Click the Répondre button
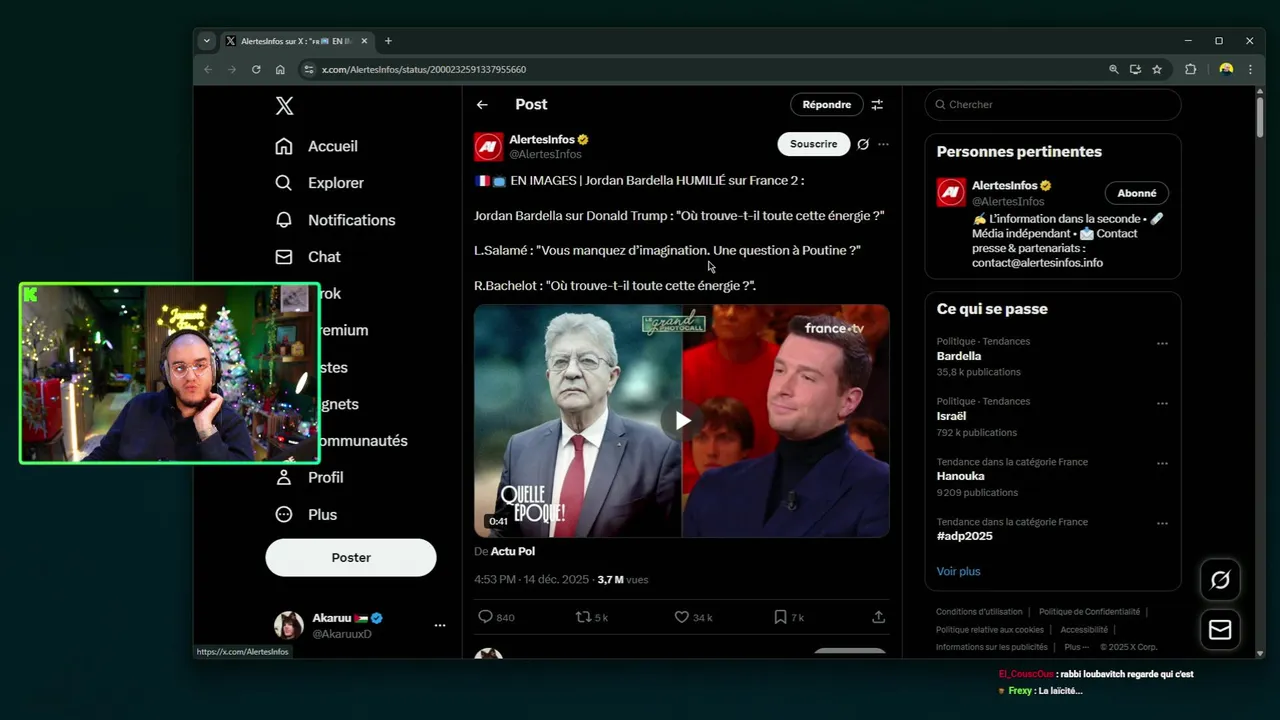The image size is (1280, 720). [x=826, y=105]
